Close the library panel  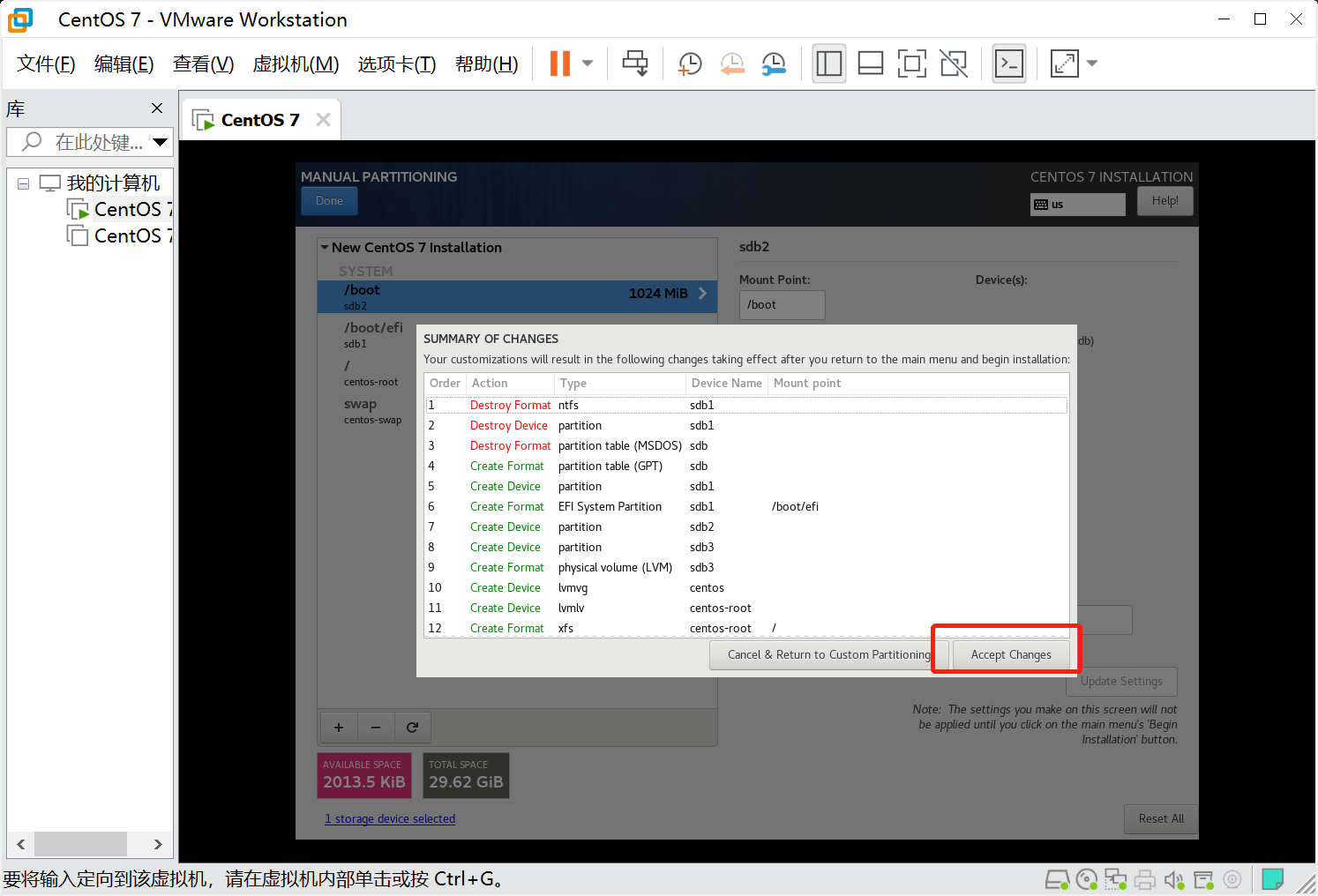point(157,108)
